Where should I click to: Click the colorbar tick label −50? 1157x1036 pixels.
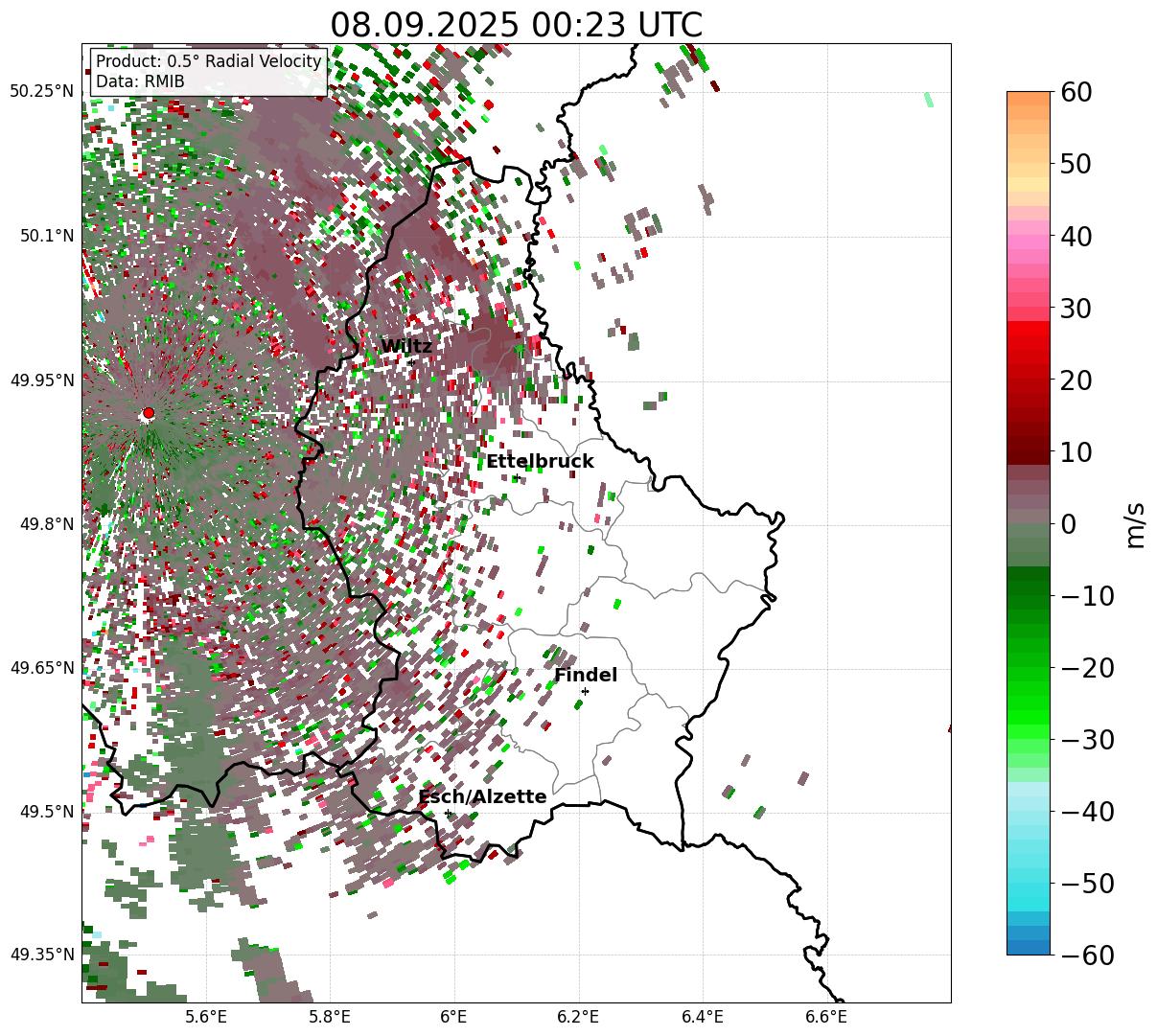click(1088, 883)
